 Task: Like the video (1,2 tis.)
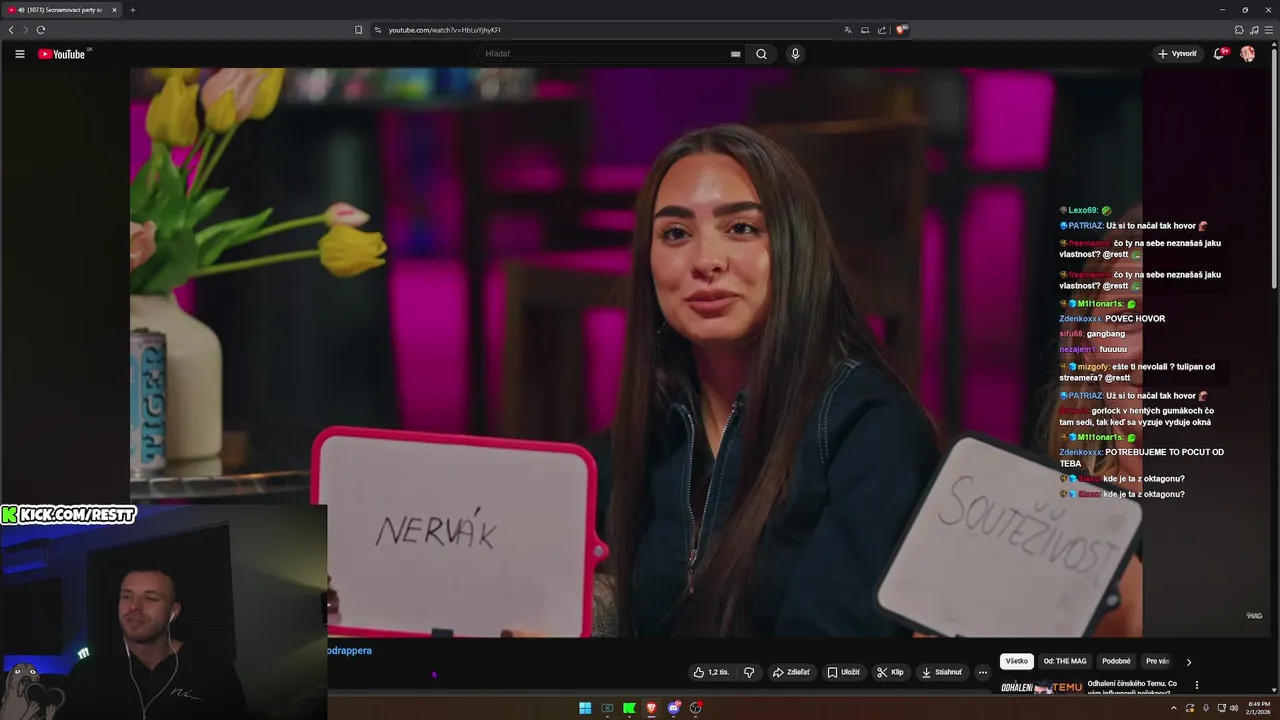(x=712, y=672)
